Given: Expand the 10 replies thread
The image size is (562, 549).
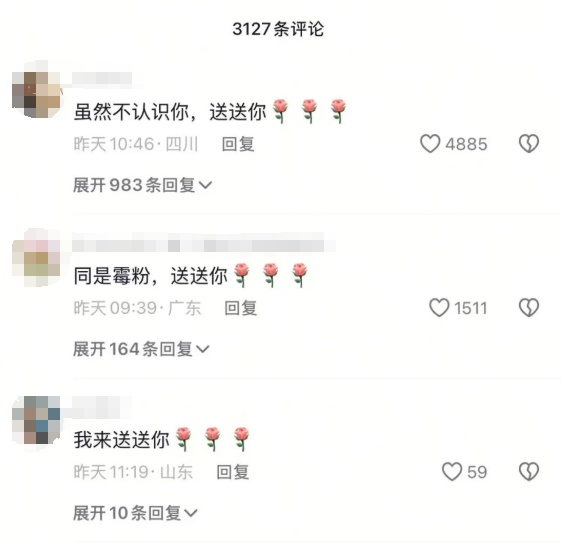Looking at the screenshot, I should (135, 513).
